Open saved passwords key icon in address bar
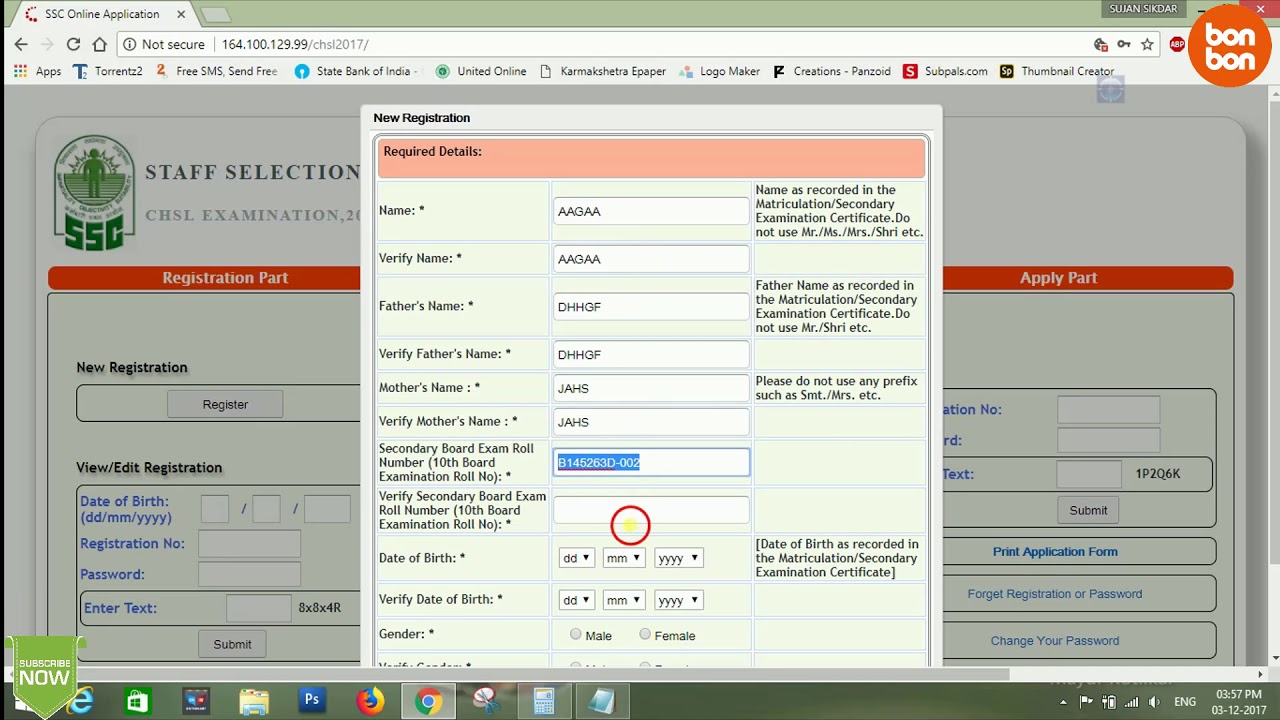This screenshot has height=720, width=1280. [1124, 44]
